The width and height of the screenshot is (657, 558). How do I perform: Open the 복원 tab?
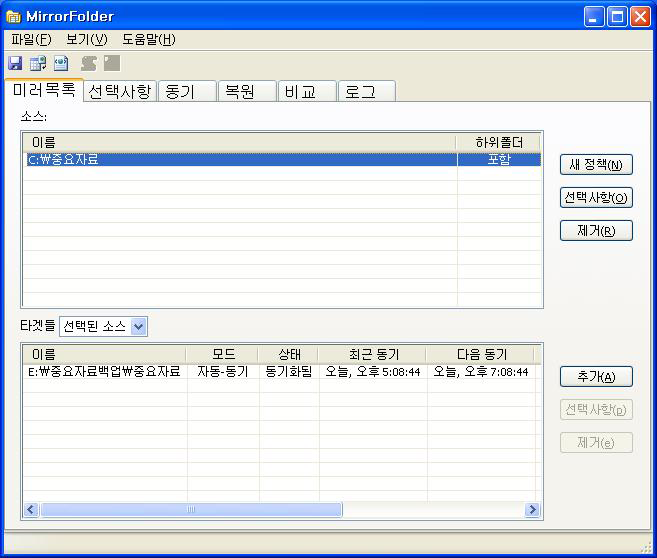[x=247, y=91]
